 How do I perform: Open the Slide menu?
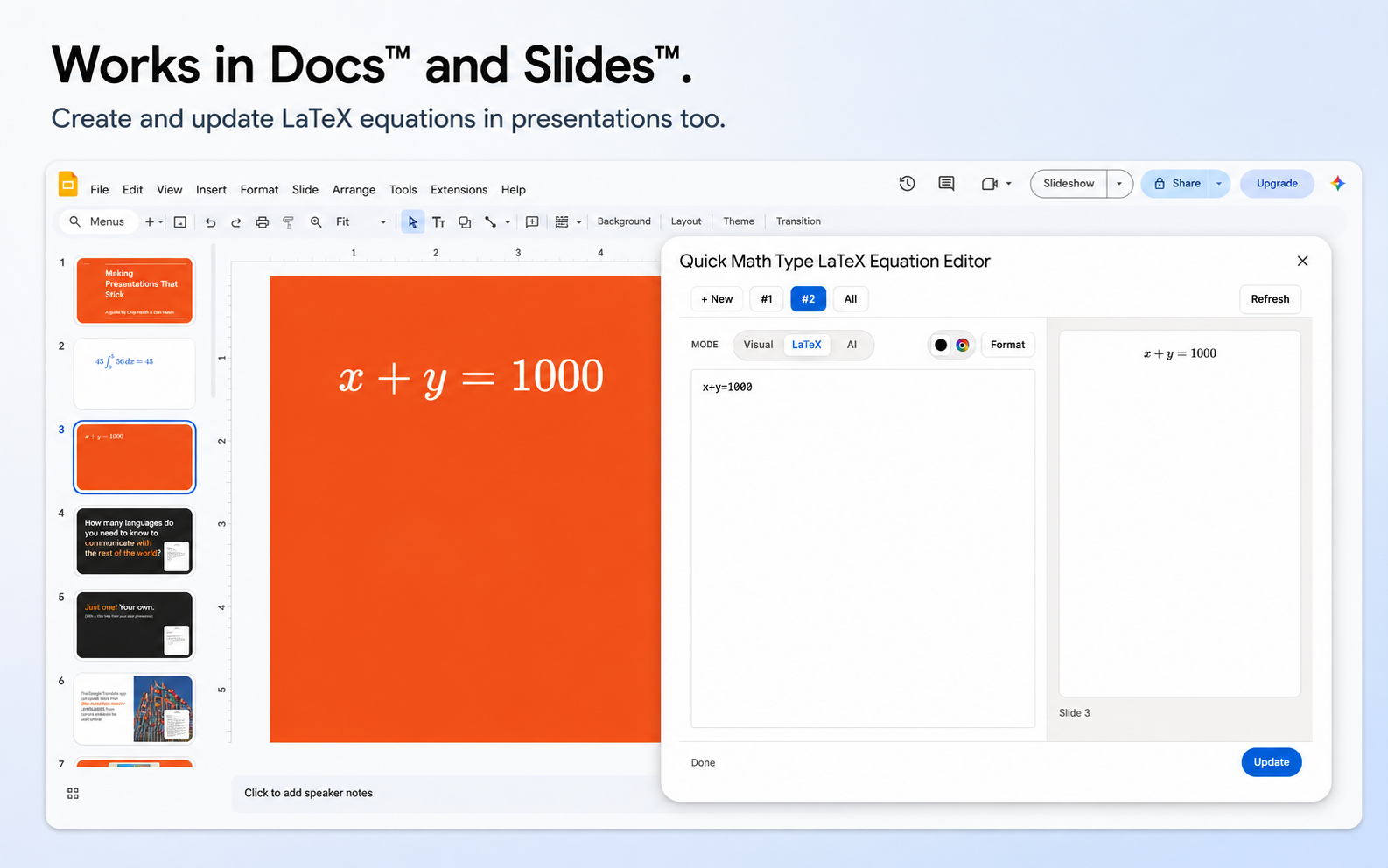[x=305, y=190]
